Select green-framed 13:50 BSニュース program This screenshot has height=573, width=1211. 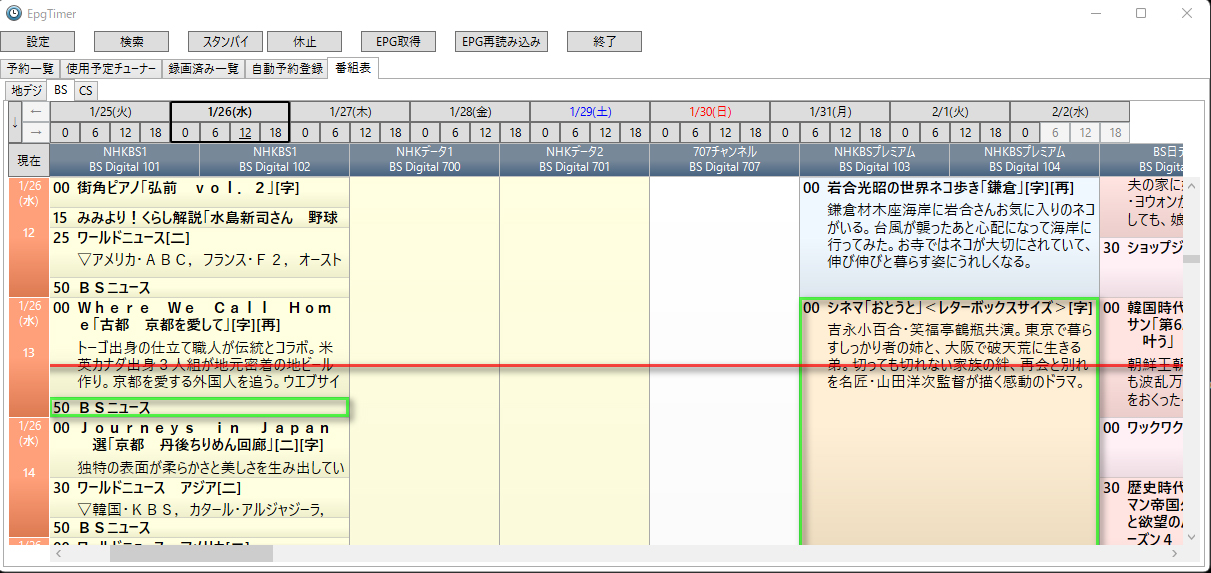(x=199, y=408)
